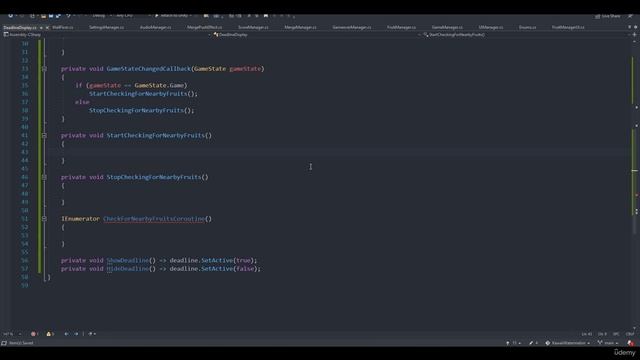Open the Assembly-CSharp project dropdown

click(107, 35)
